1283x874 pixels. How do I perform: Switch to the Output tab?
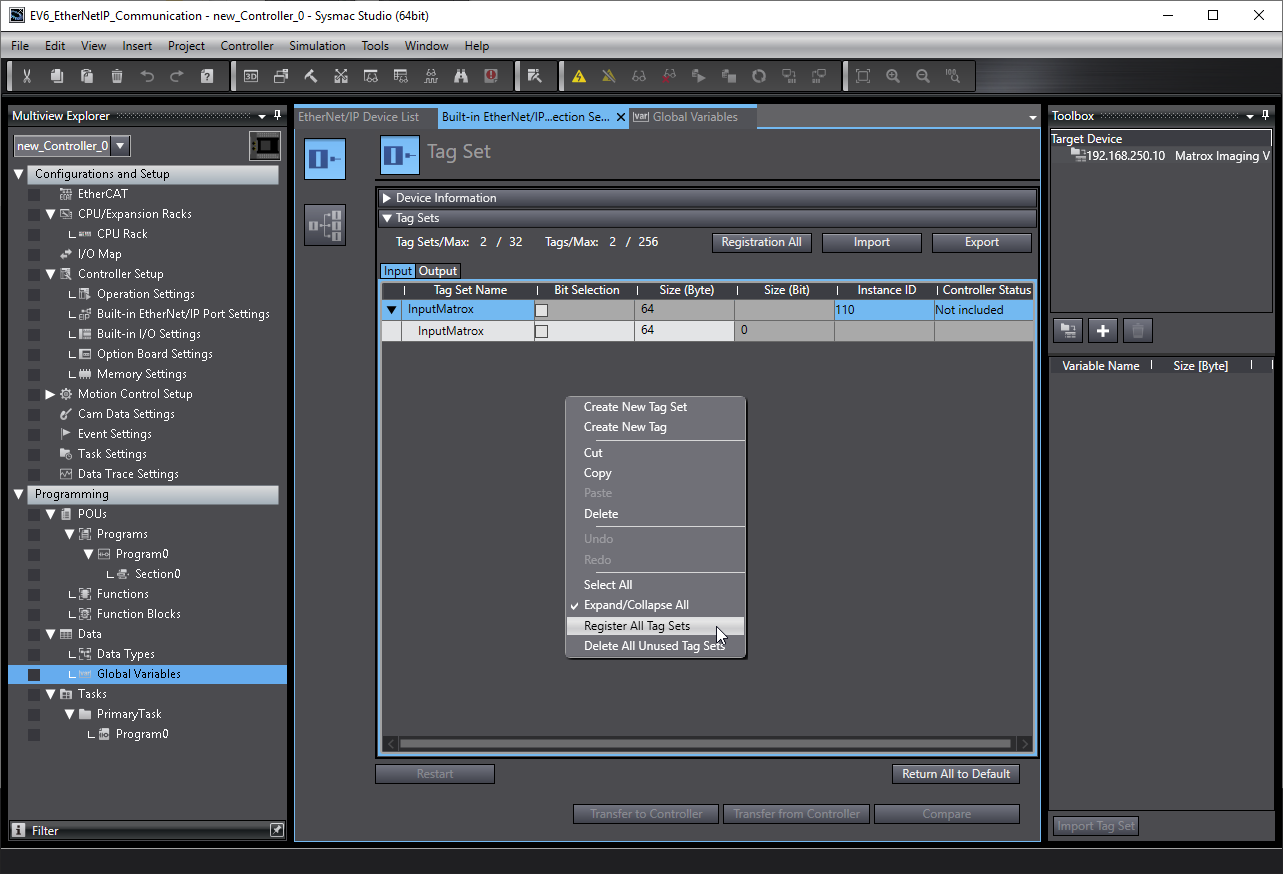pos(438,271)
